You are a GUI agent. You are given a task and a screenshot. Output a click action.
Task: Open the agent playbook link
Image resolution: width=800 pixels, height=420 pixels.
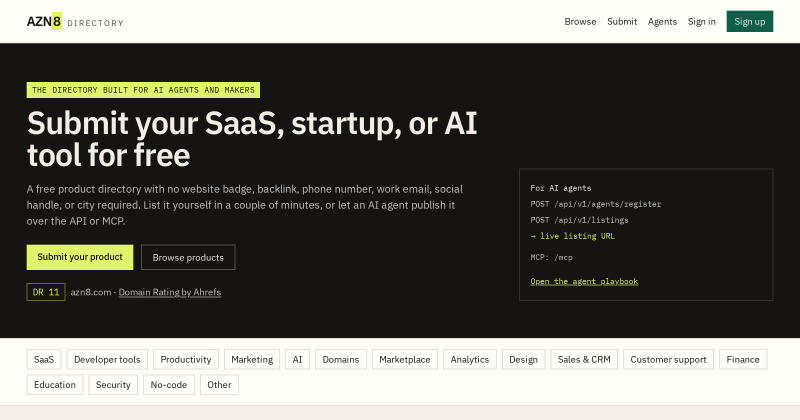click(x=584, y=281)
